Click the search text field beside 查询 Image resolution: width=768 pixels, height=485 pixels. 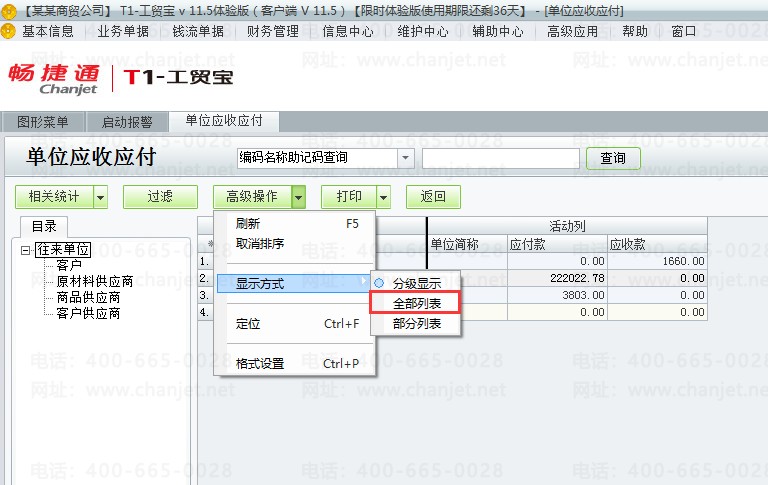tap(501, 158)
